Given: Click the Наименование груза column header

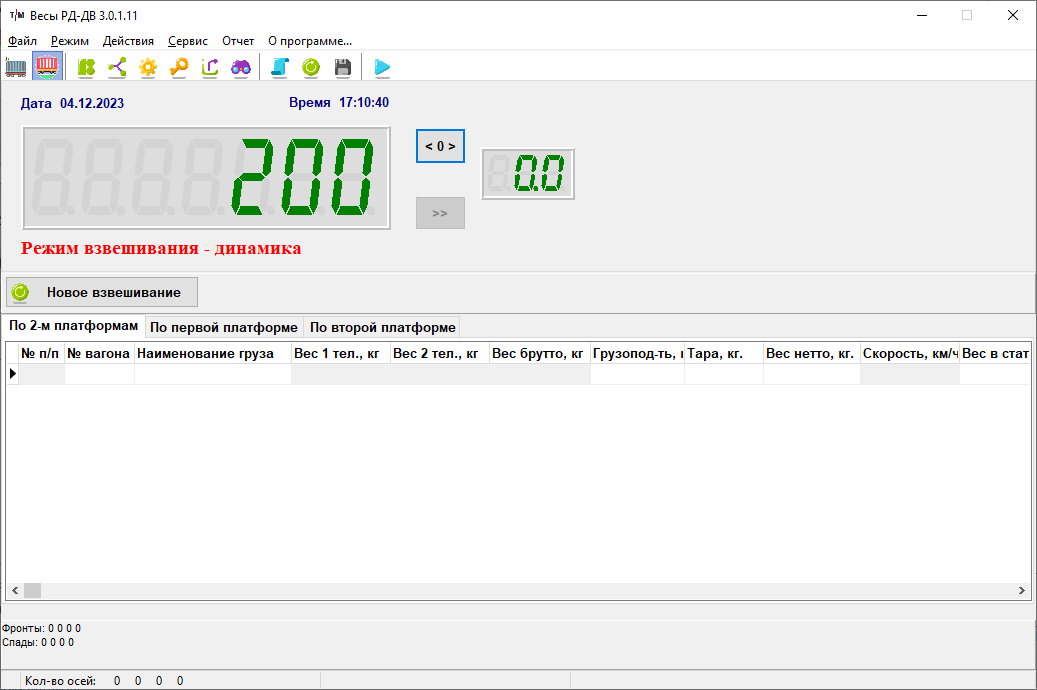Looking at the screenshot, I should click(x=212, y=353).
